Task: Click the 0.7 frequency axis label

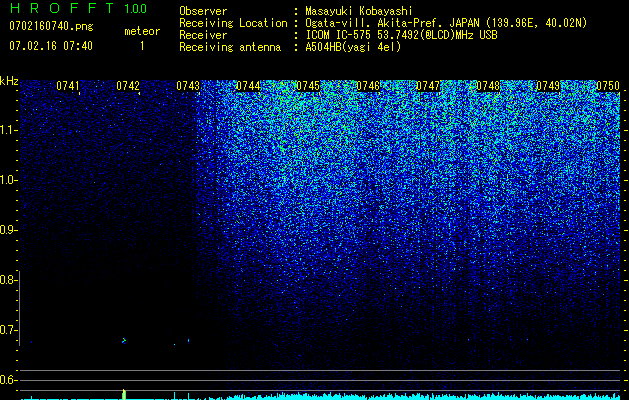Action: tap(7, 330)
